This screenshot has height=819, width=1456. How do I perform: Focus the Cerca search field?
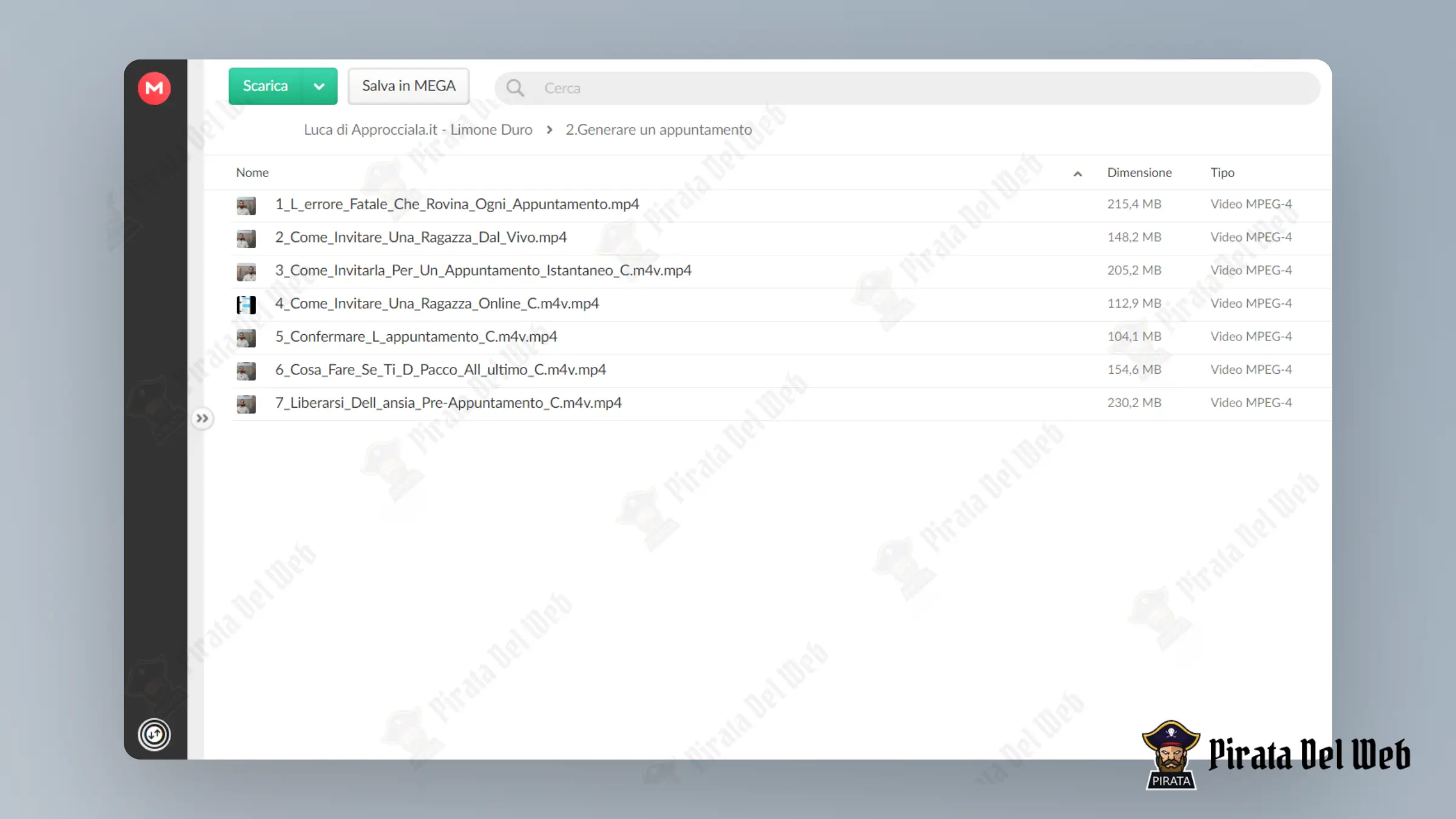(x=908, y=88)
